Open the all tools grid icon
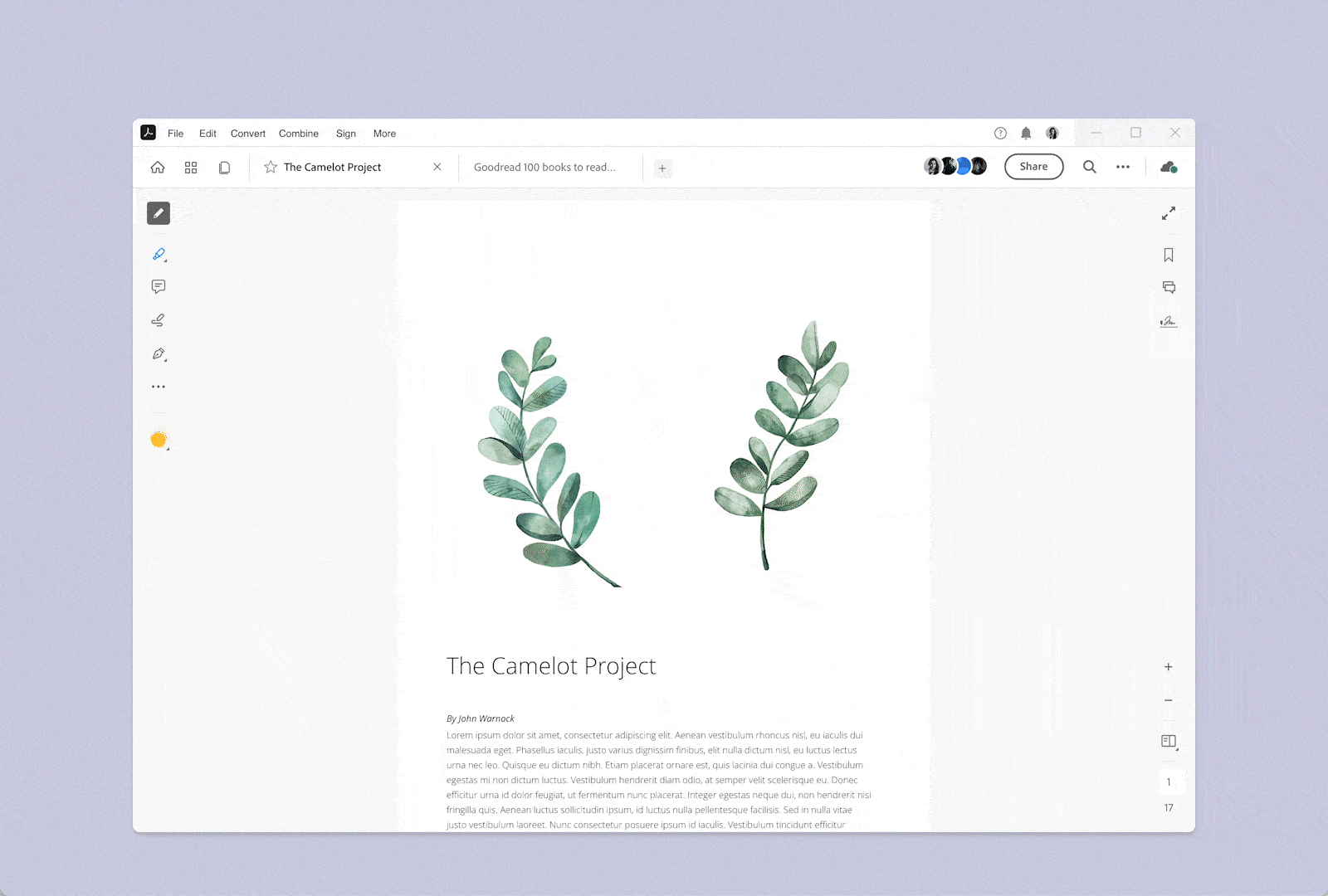 coord(191,168)
